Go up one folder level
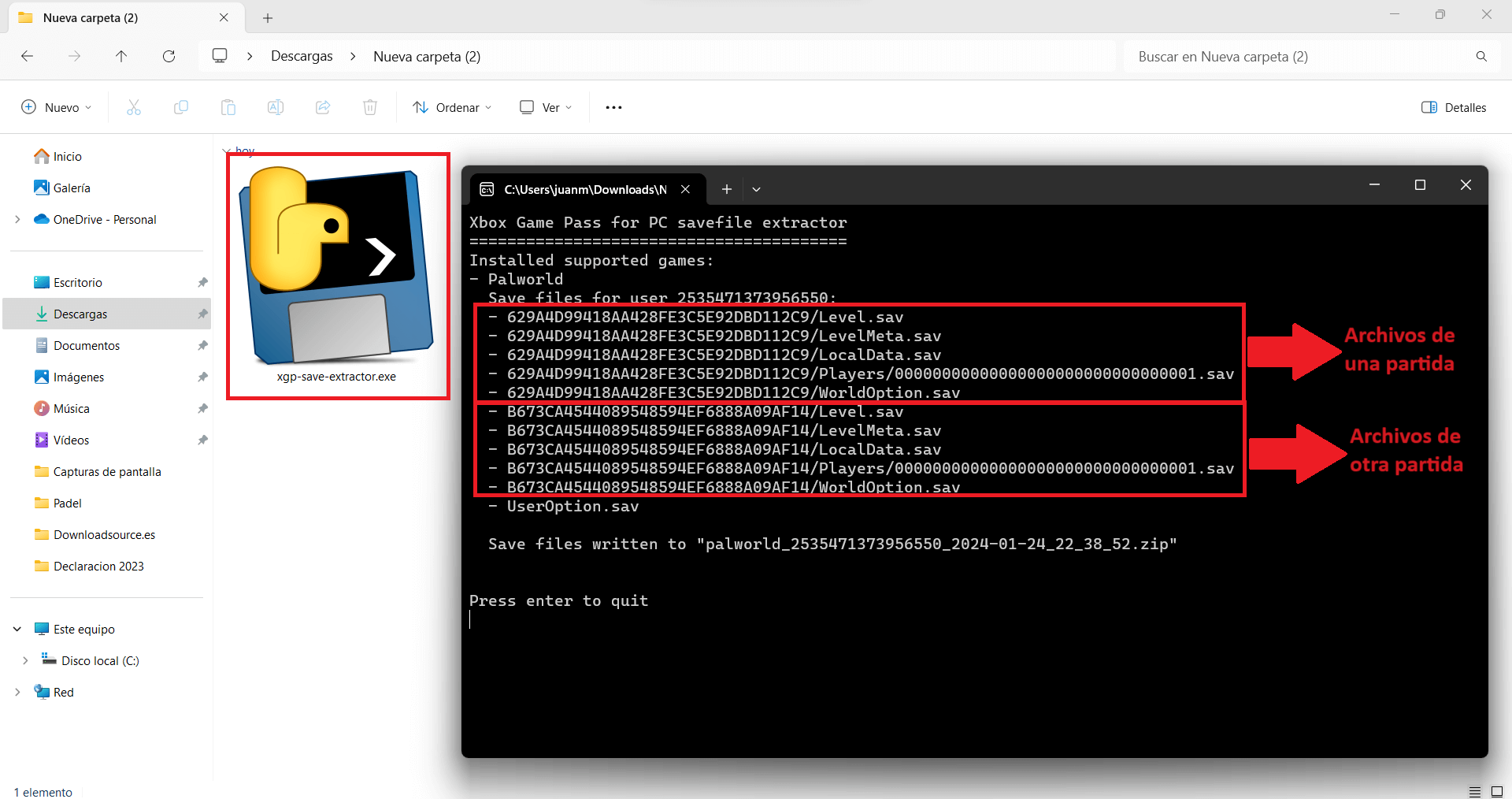Screen dimensions: 1512x799 click(x=121, y=56)
